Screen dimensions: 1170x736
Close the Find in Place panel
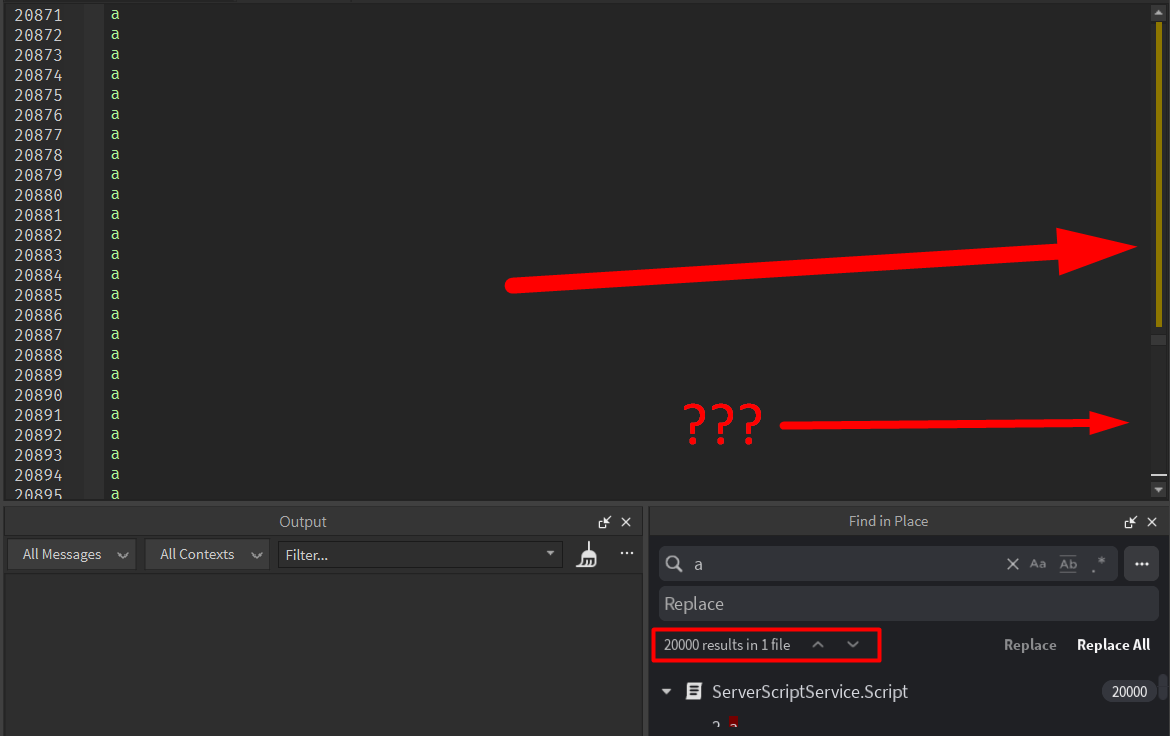pos(1152,522)
